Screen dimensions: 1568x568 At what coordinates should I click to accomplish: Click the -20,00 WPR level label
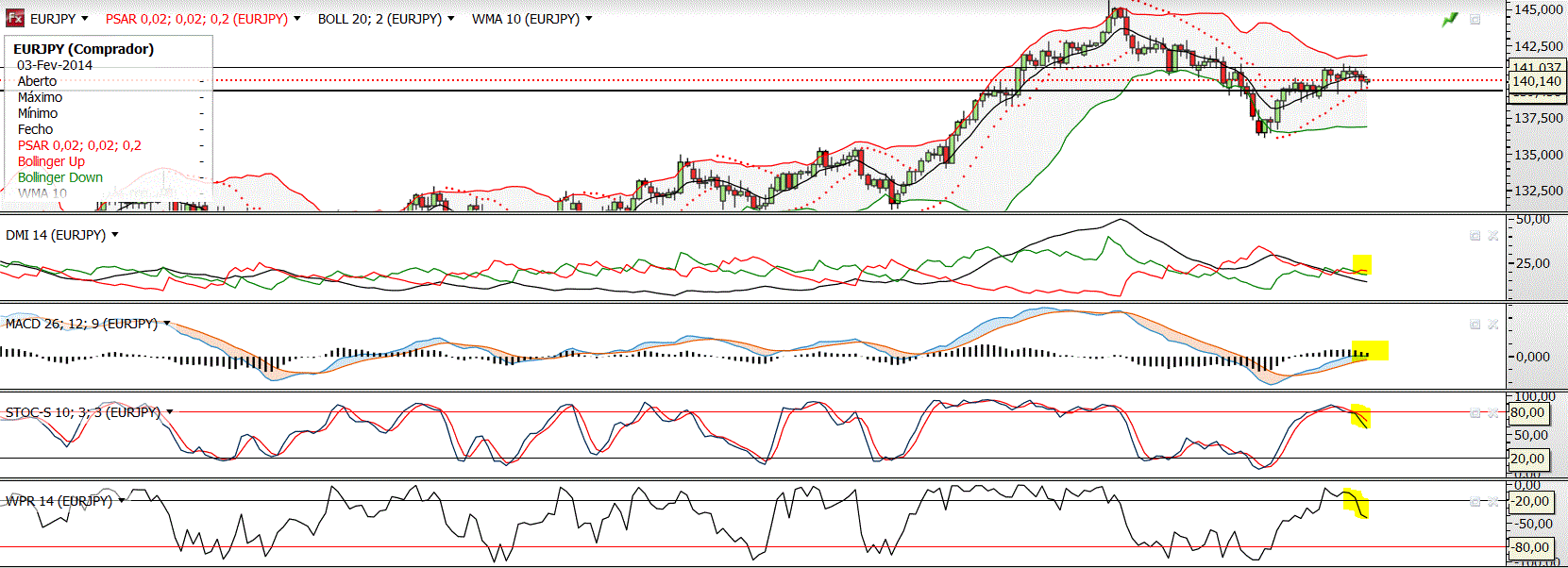pos(1530,501)
